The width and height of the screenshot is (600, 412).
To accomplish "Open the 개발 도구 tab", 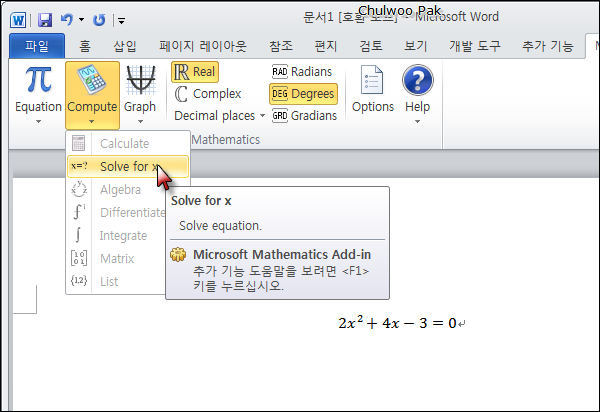I will click(x=475, y=46).
